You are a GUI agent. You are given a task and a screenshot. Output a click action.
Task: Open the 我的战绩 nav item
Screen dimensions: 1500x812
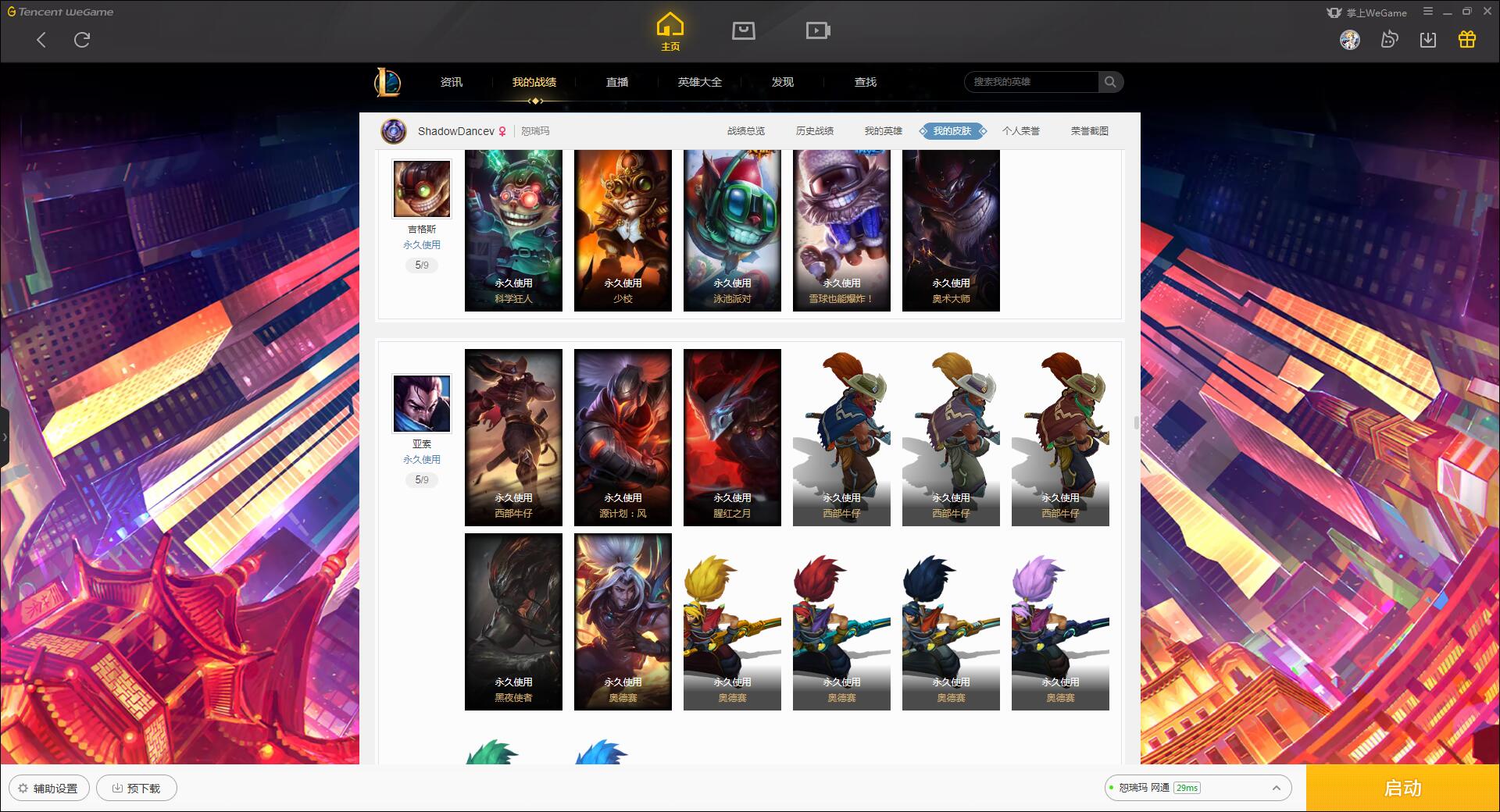click(534, 82)
